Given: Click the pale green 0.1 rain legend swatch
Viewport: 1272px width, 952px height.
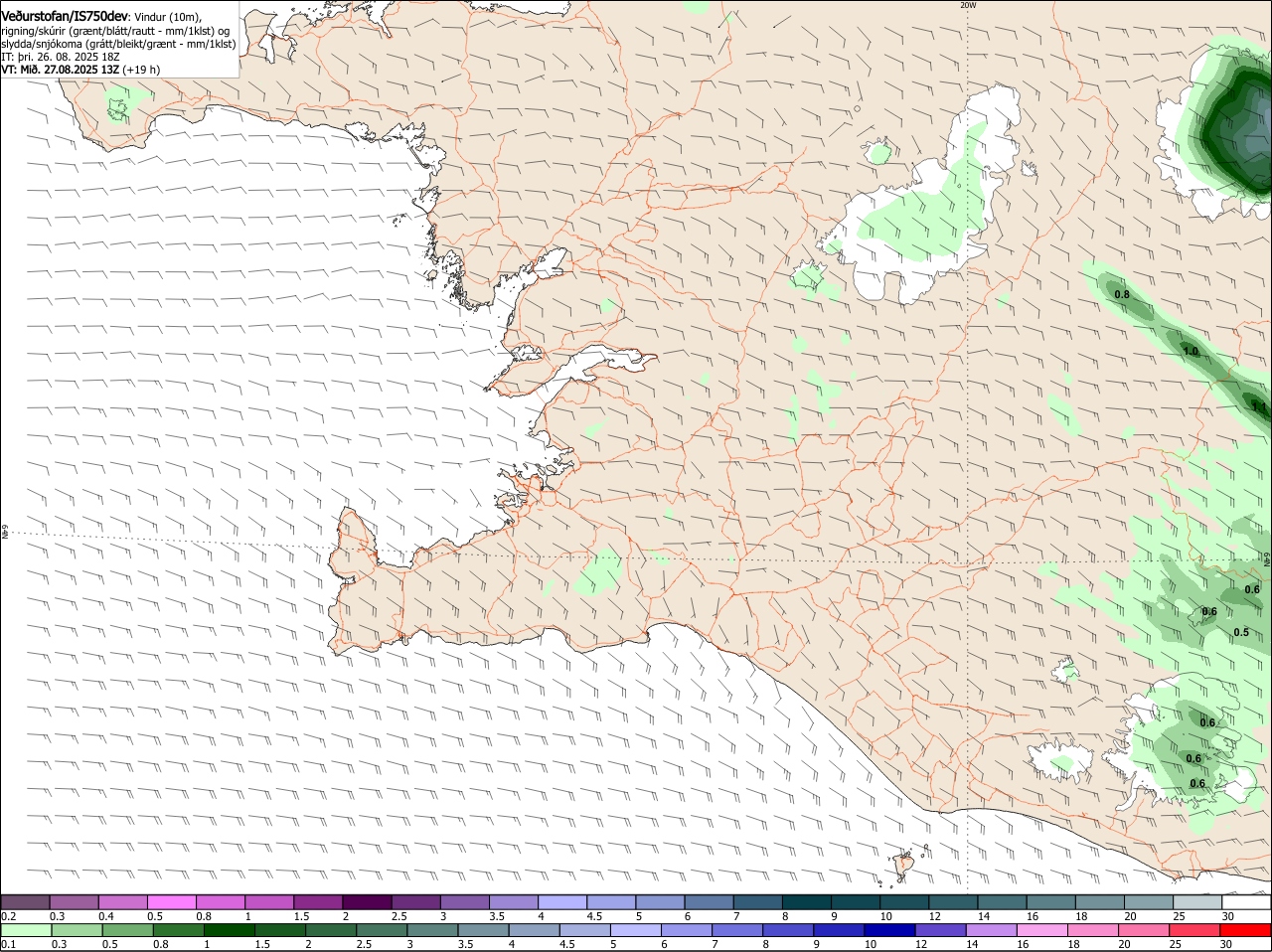Looking at the screenshot, I should point(26,930).
